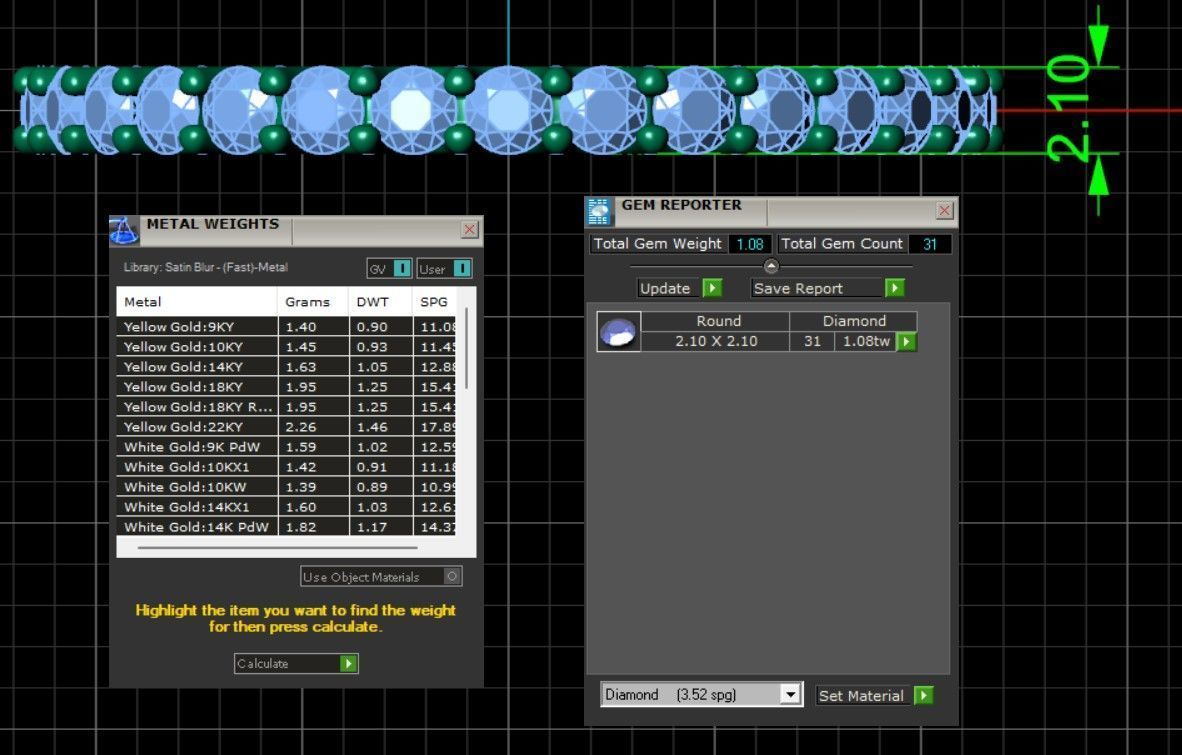
Task: Click the Round shape cell
Action: 715,321
